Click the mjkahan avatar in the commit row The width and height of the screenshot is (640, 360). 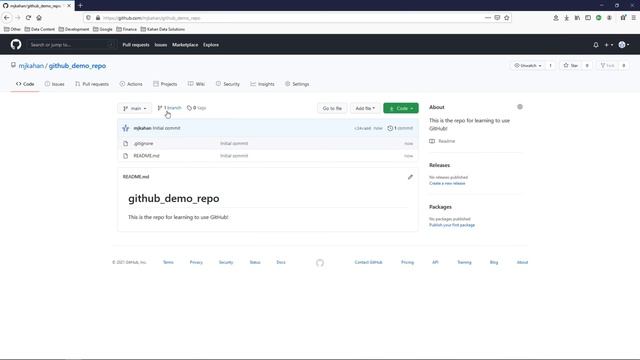click(x=126, y=128)
